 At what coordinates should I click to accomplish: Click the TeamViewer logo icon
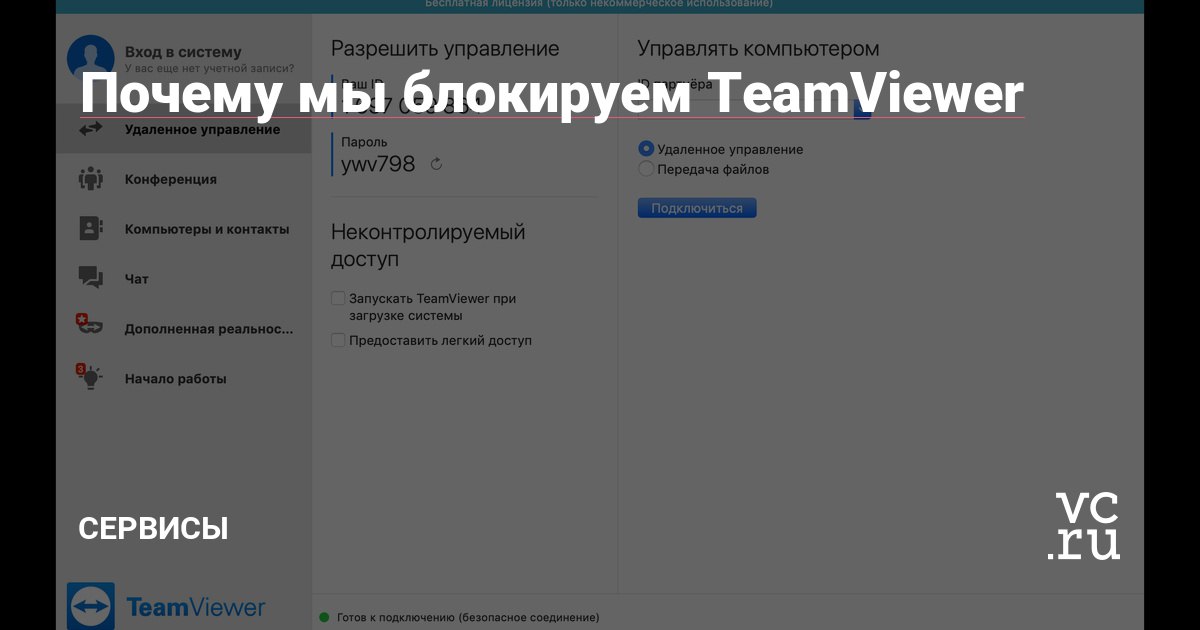click(x=91, y=606)
